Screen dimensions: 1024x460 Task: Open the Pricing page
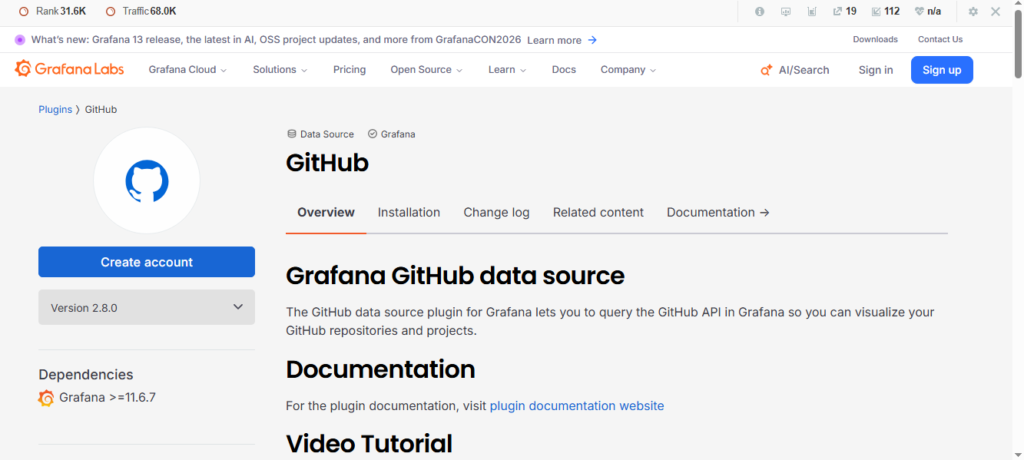349,70
